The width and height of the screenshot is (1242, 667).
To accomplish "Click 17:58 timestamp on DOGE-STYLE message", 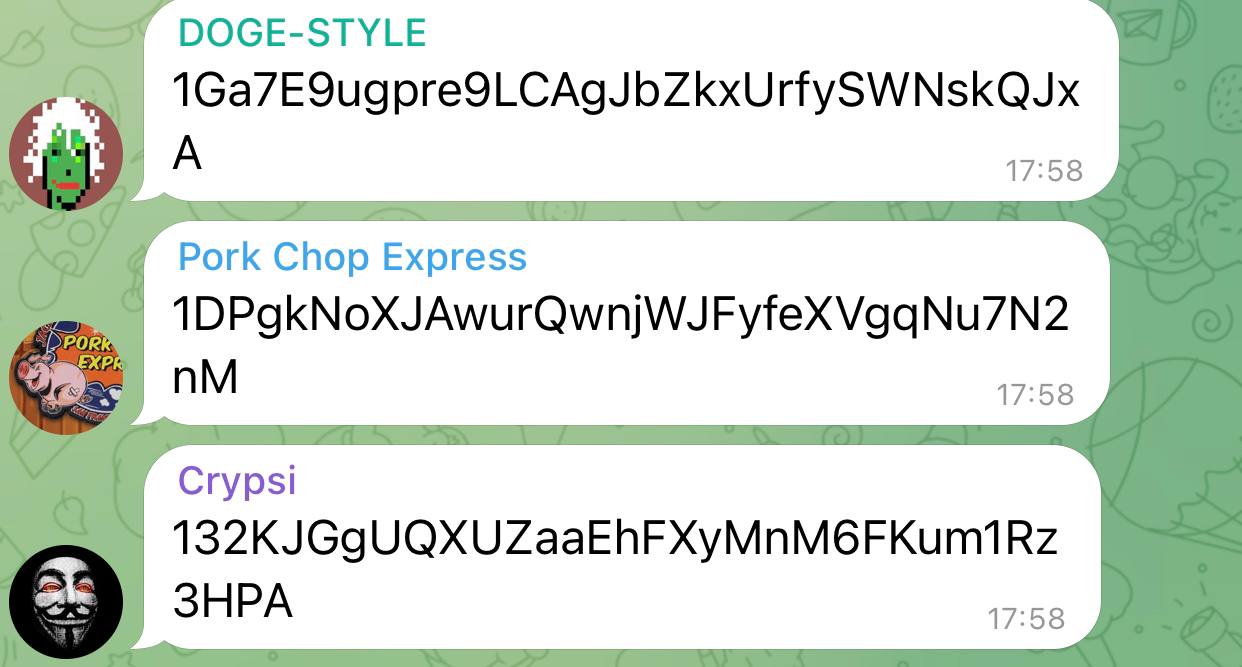I will [1044, 171].
